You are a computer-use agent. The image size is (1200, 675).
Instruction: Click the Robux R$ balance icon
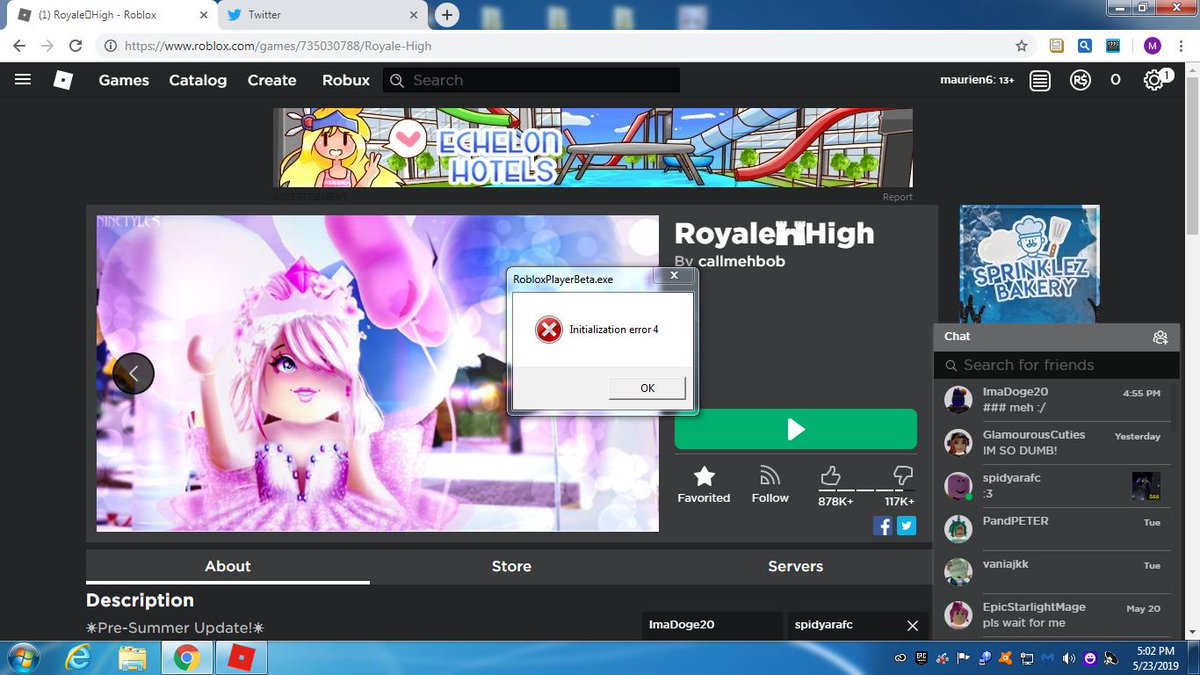[1080, 80]
